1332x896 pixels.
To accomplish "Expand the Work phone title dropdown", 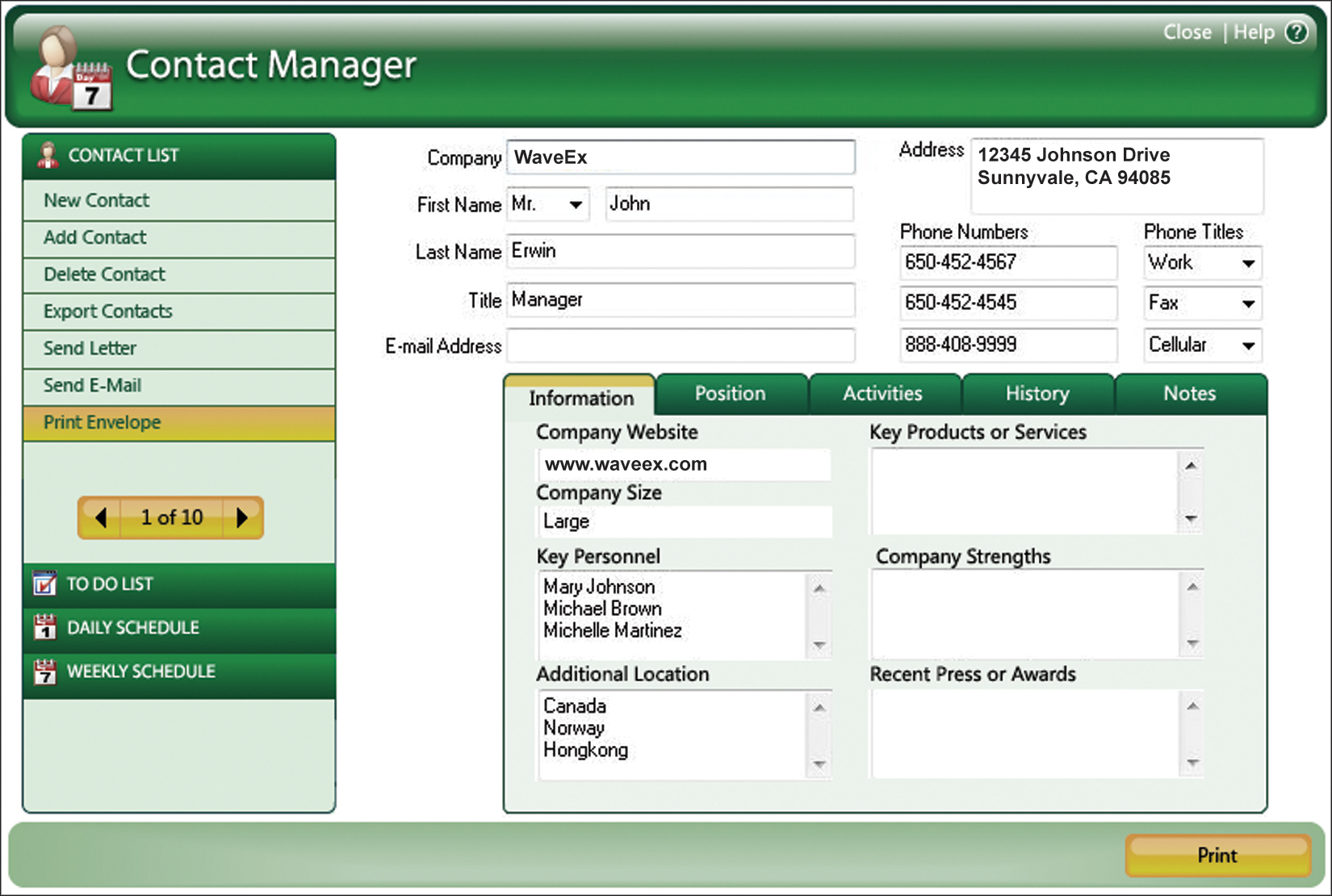I will 1247,263.
